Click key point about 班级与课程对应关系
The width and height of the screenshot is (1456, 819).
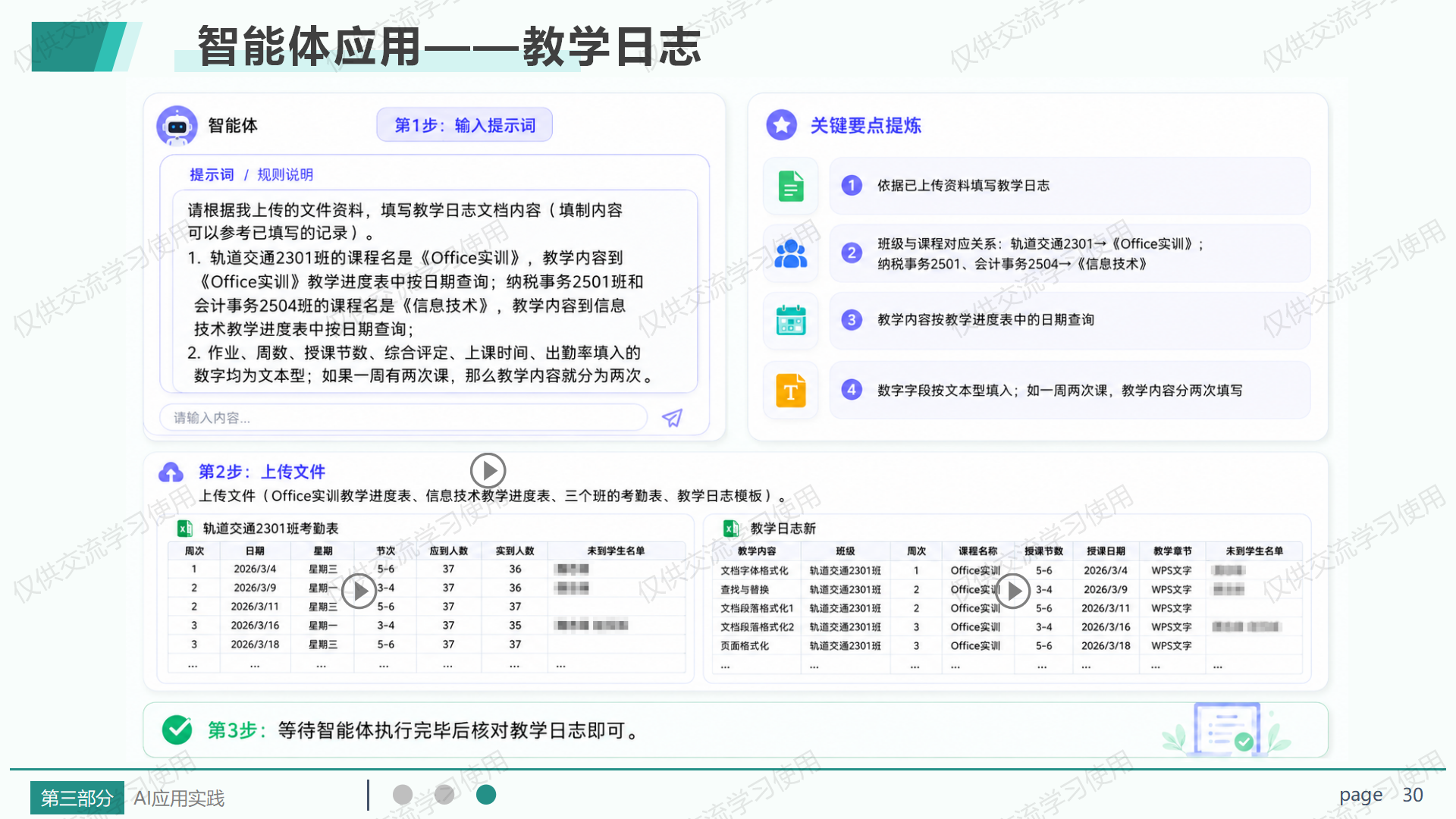tap(1070, 253)
